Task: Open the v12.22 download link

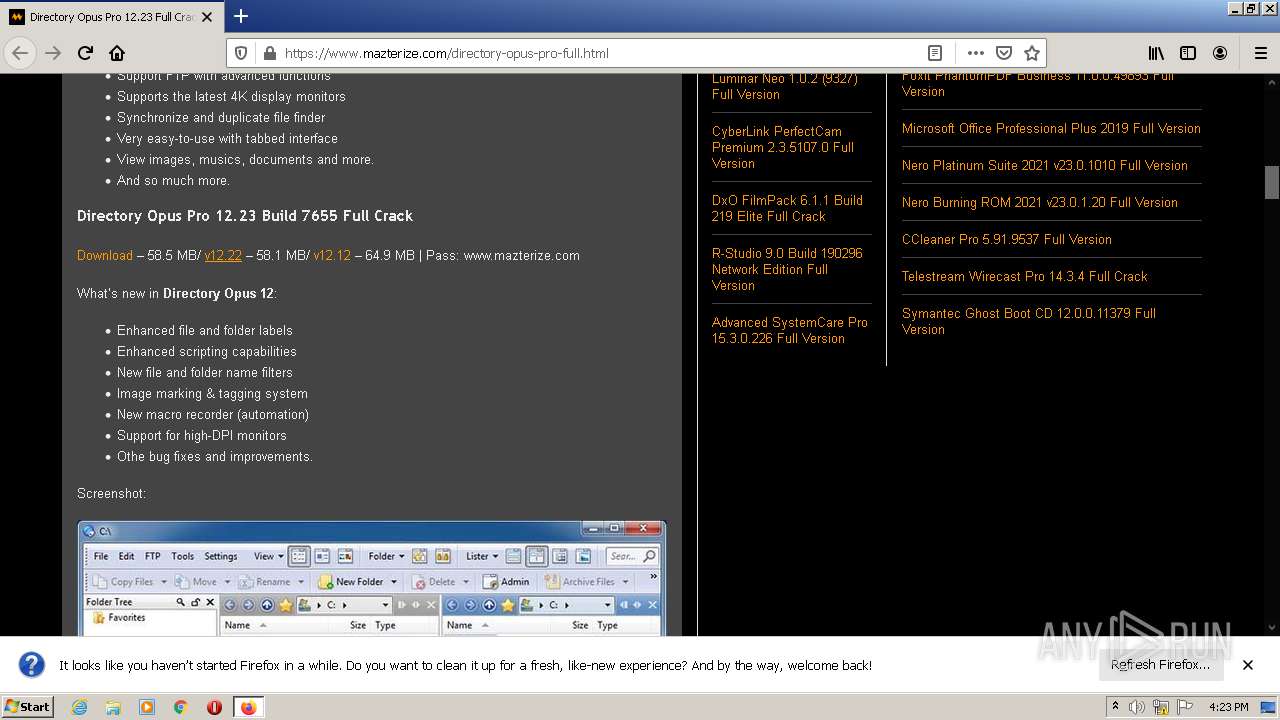Action: 223,255
